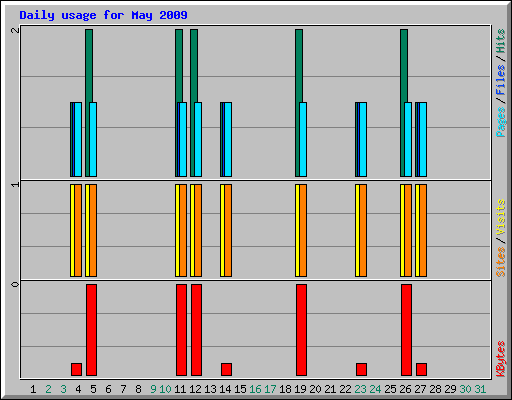Click day label "11" on the x-axis

[x=180, y=389]
